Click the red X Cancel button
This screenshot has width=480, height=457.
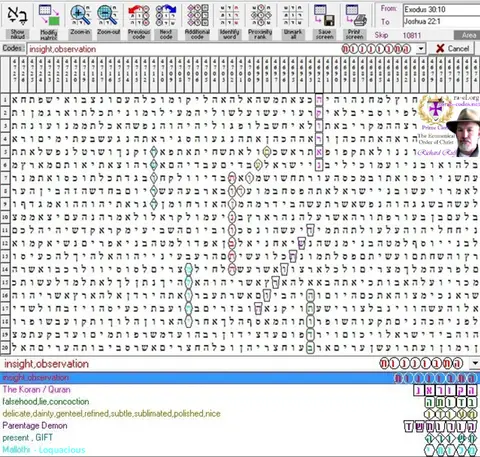tap(452, 49)
